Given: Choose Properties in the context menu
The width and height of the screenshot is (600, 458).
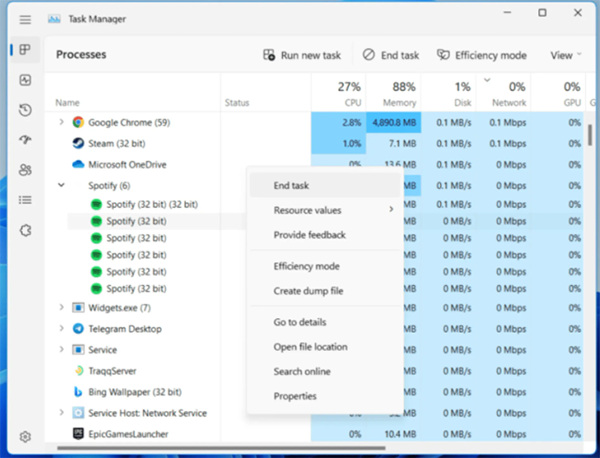Looking at the screenshot, I should pyautogui.click(x=325, y=396).
